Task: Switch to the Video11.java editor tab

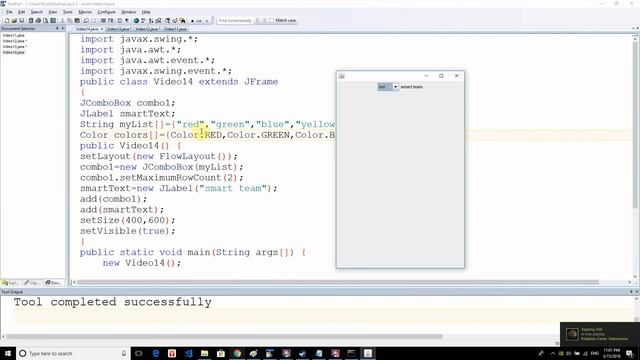Action: (176, 29)
